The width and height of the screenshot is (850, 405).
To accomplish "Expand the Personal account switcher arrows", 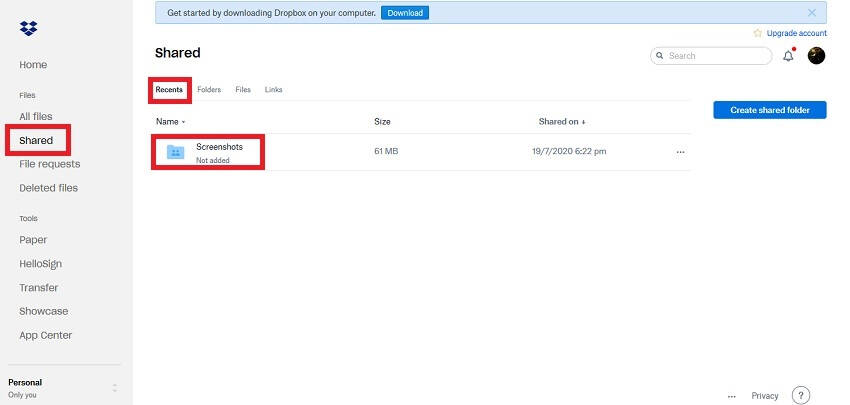I will point(114,388).
